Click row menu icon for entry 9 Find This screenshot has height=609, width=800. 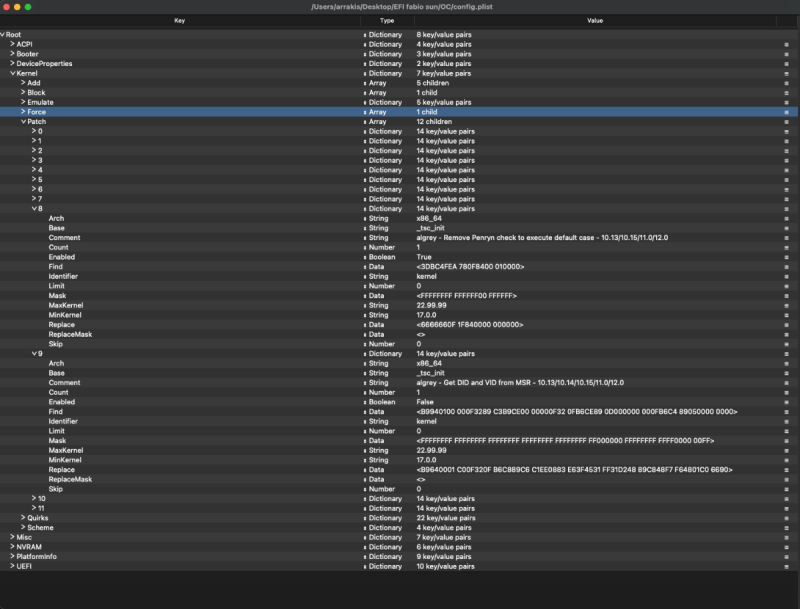point(786,412)
